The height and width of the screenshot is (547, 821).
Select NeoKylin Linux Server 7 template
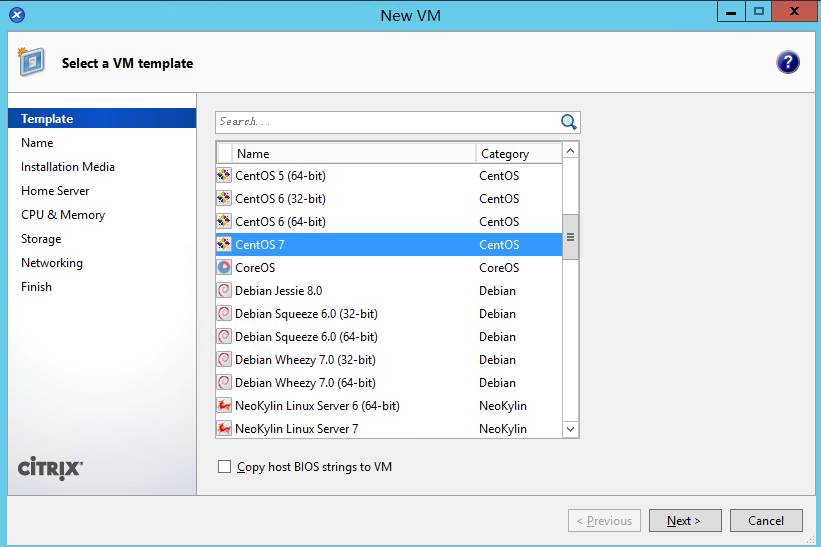click(389, 429)
